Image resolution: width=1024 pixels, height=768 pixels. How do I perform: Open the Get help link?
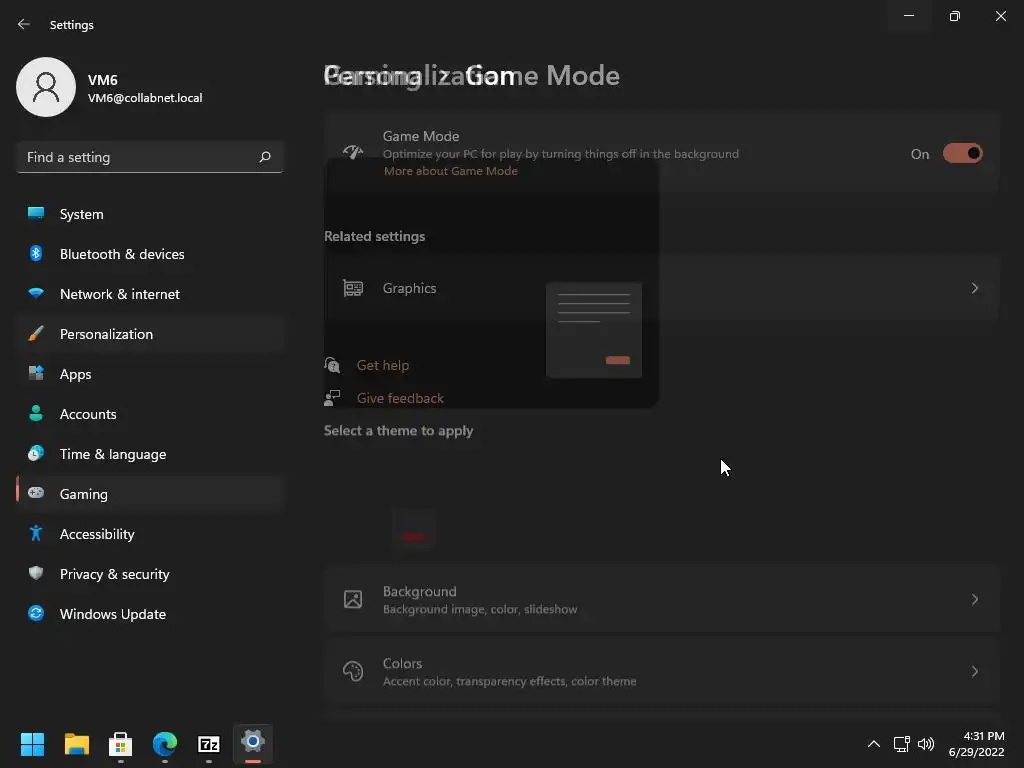[383, 365]
